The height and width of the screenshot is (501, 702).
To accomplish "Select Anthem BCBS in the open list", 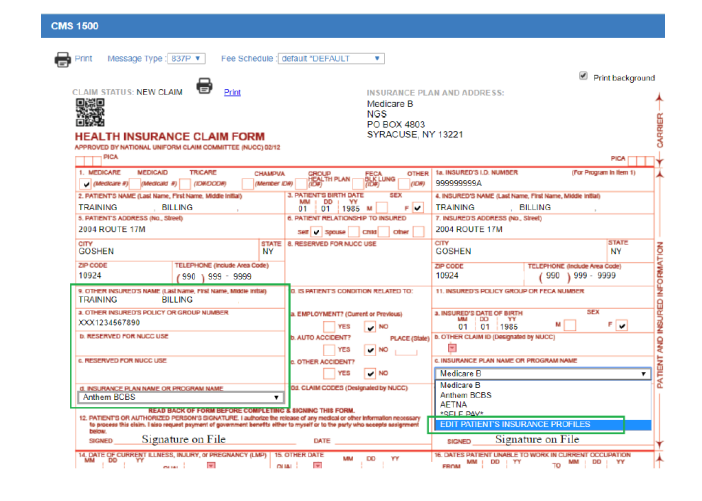I will [467, 394].
